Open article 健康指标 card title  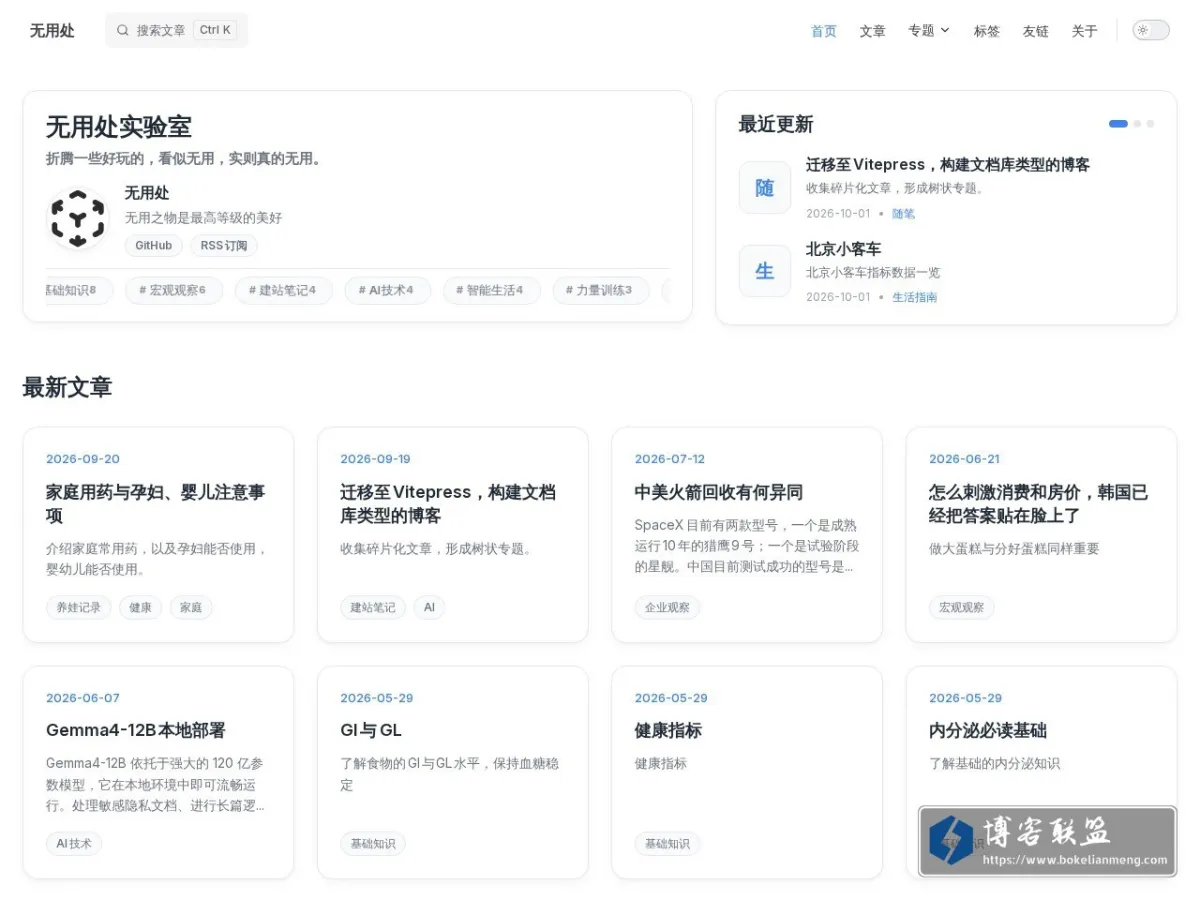668,730
